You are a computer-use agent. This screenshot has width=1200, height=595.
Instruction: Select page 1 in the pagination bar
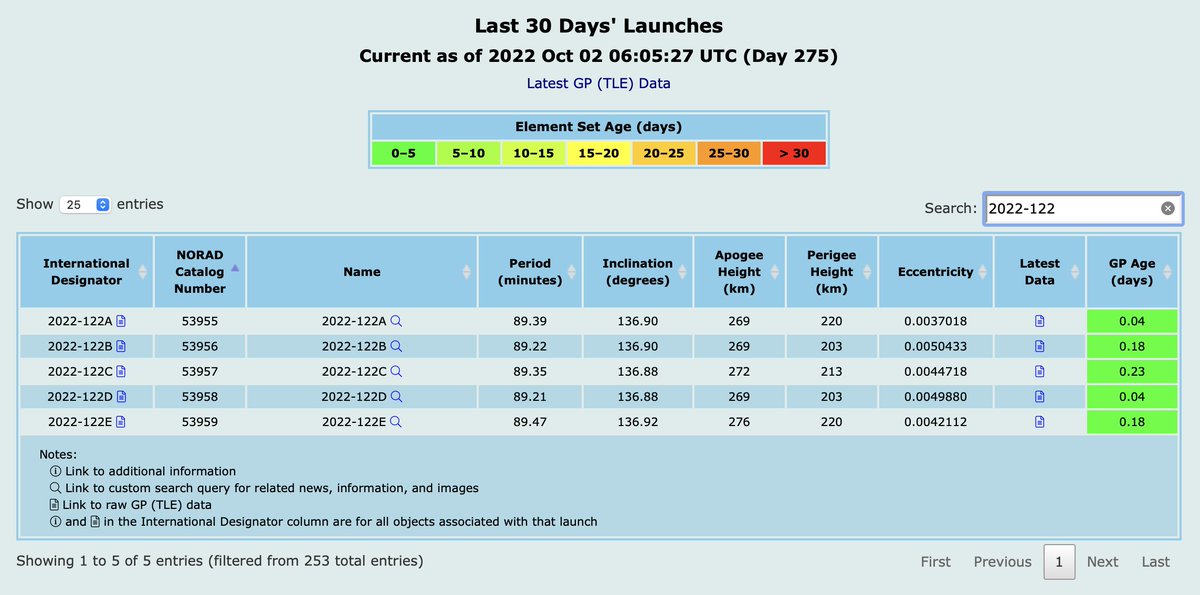coord(1059,562)
